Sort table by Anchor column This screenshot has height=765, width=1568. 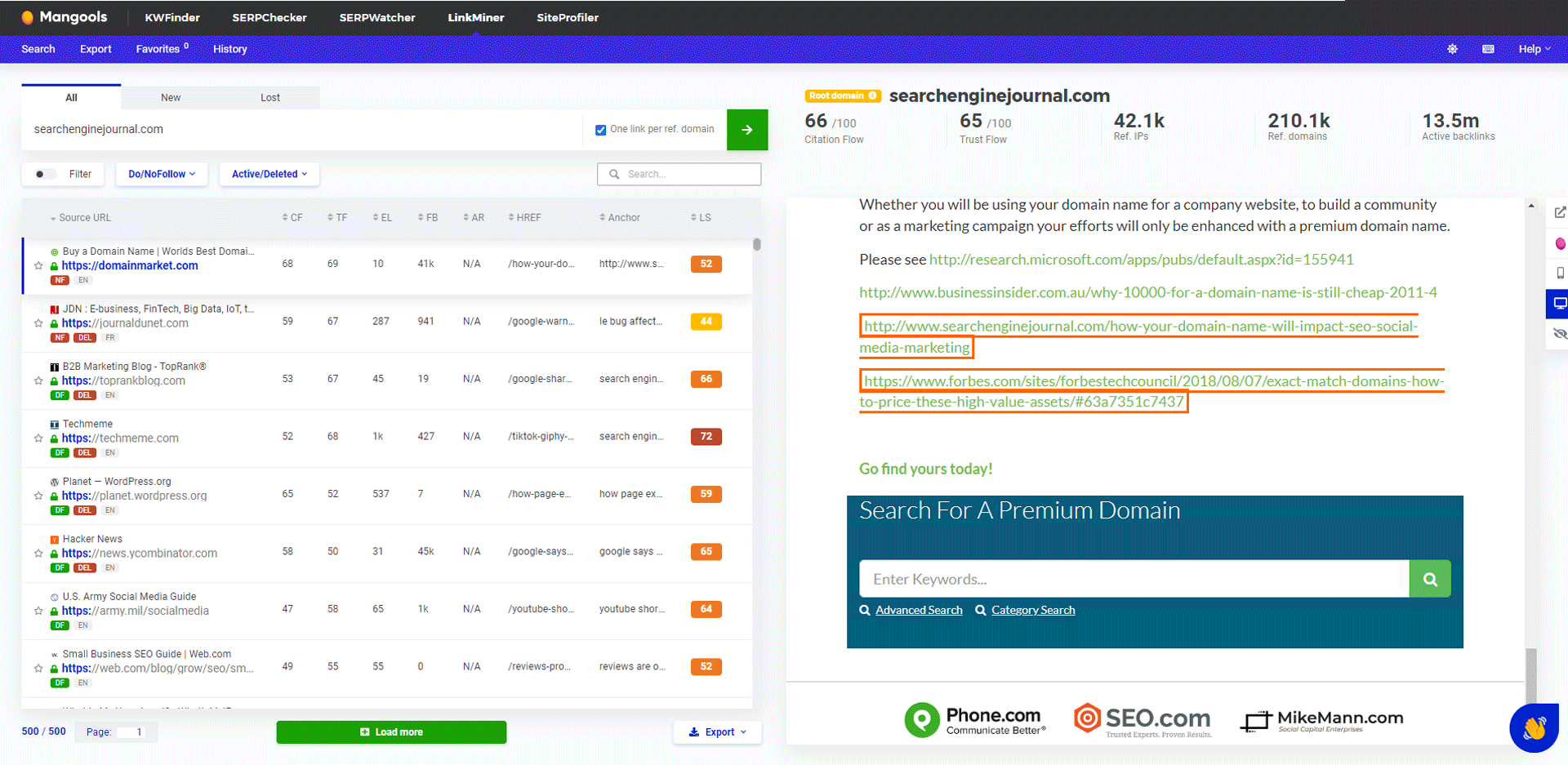tap(620, 218)
